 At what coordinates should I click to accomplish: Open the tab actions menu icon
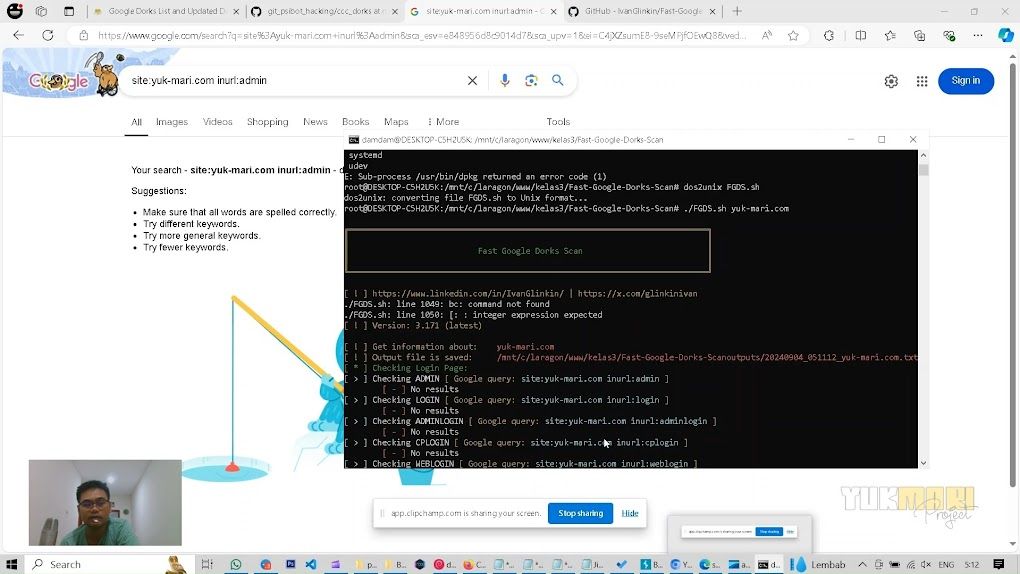69,11
